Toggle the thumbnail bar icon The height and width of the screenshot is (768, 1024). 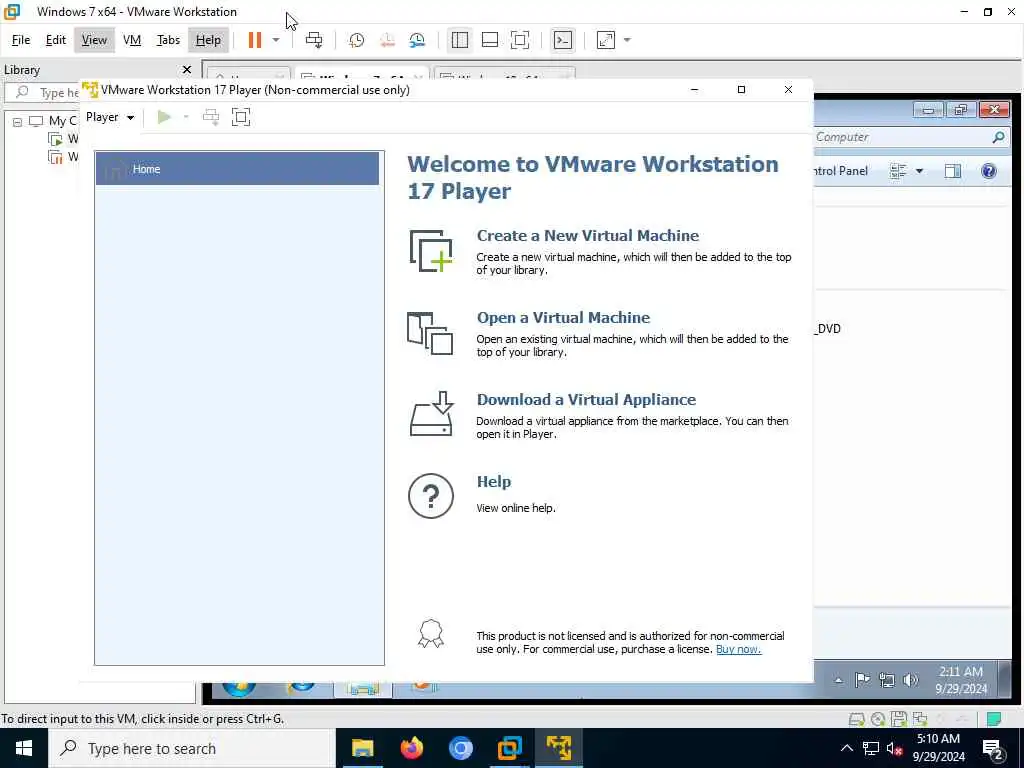point(490,40)
